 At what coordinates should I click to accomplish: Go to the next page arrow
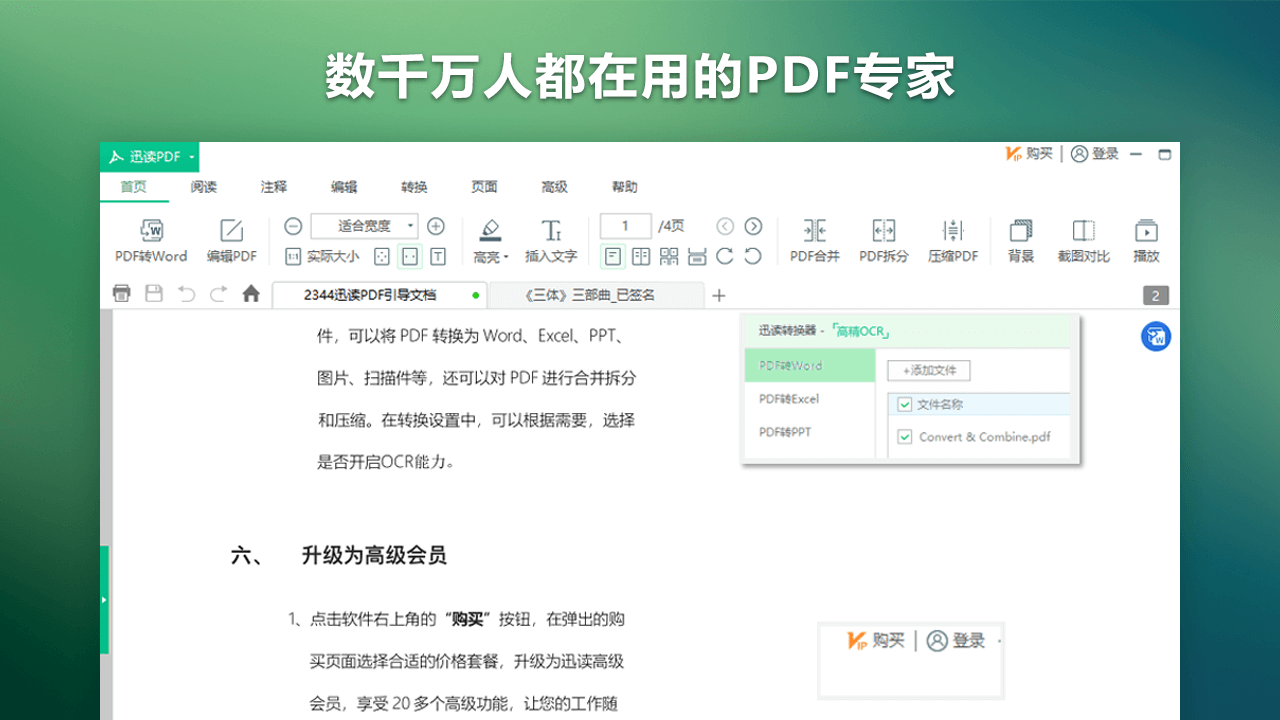[x=753, y=227]
